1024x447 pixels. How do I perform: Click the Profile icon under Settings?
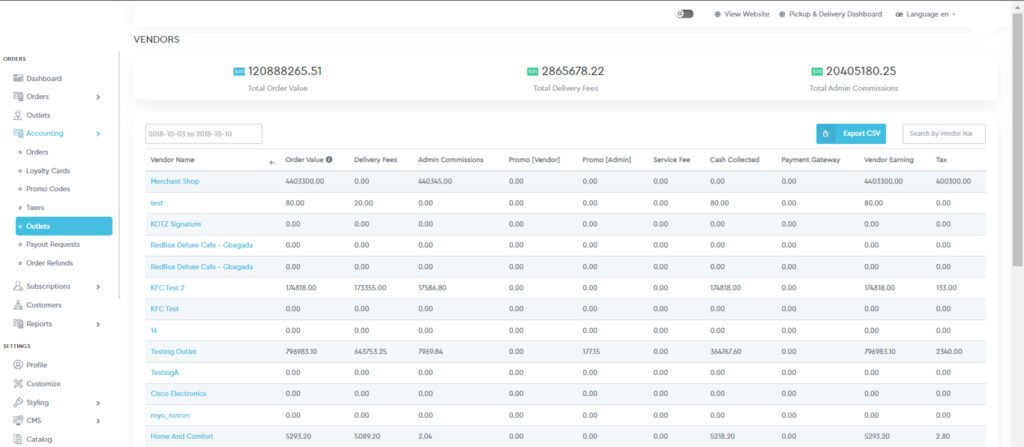(x=18, y=365)
